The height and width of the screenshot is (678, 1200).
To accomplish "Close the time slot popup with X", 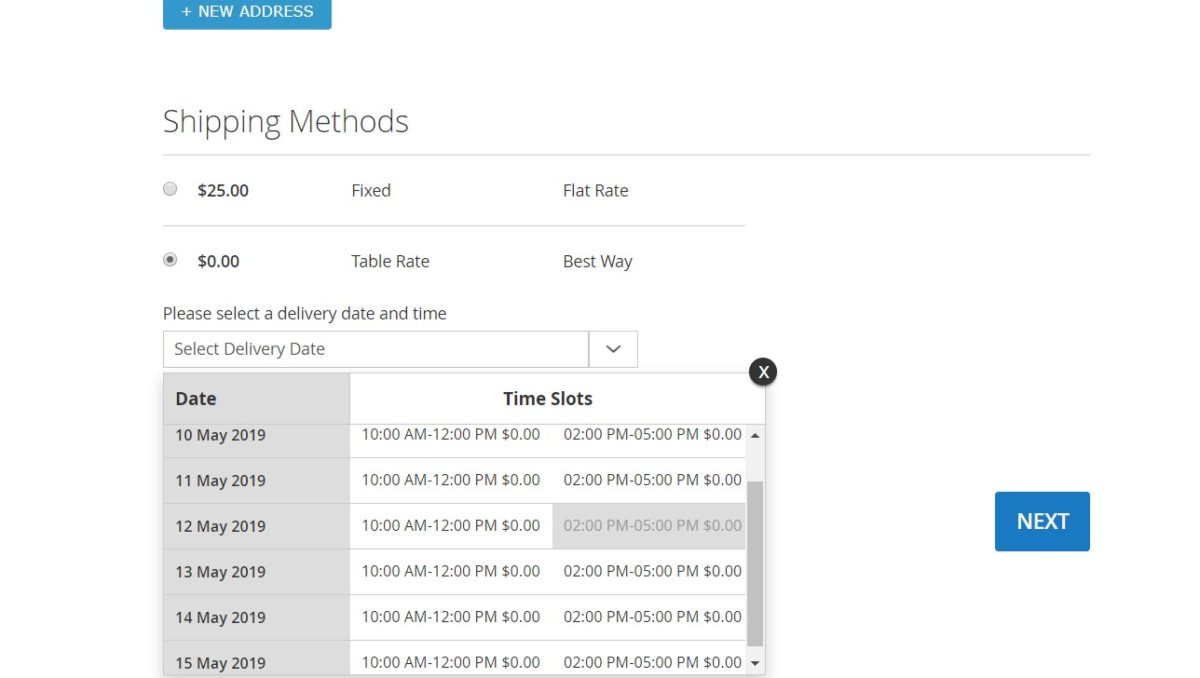I will click(x=763, y=371).
